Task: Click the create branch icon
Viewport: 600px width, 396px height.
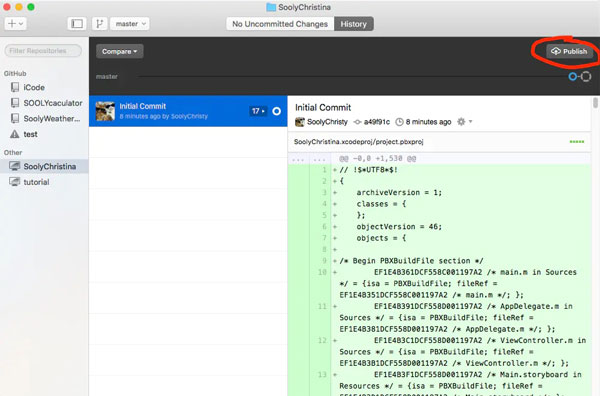Action: [99, 24]
